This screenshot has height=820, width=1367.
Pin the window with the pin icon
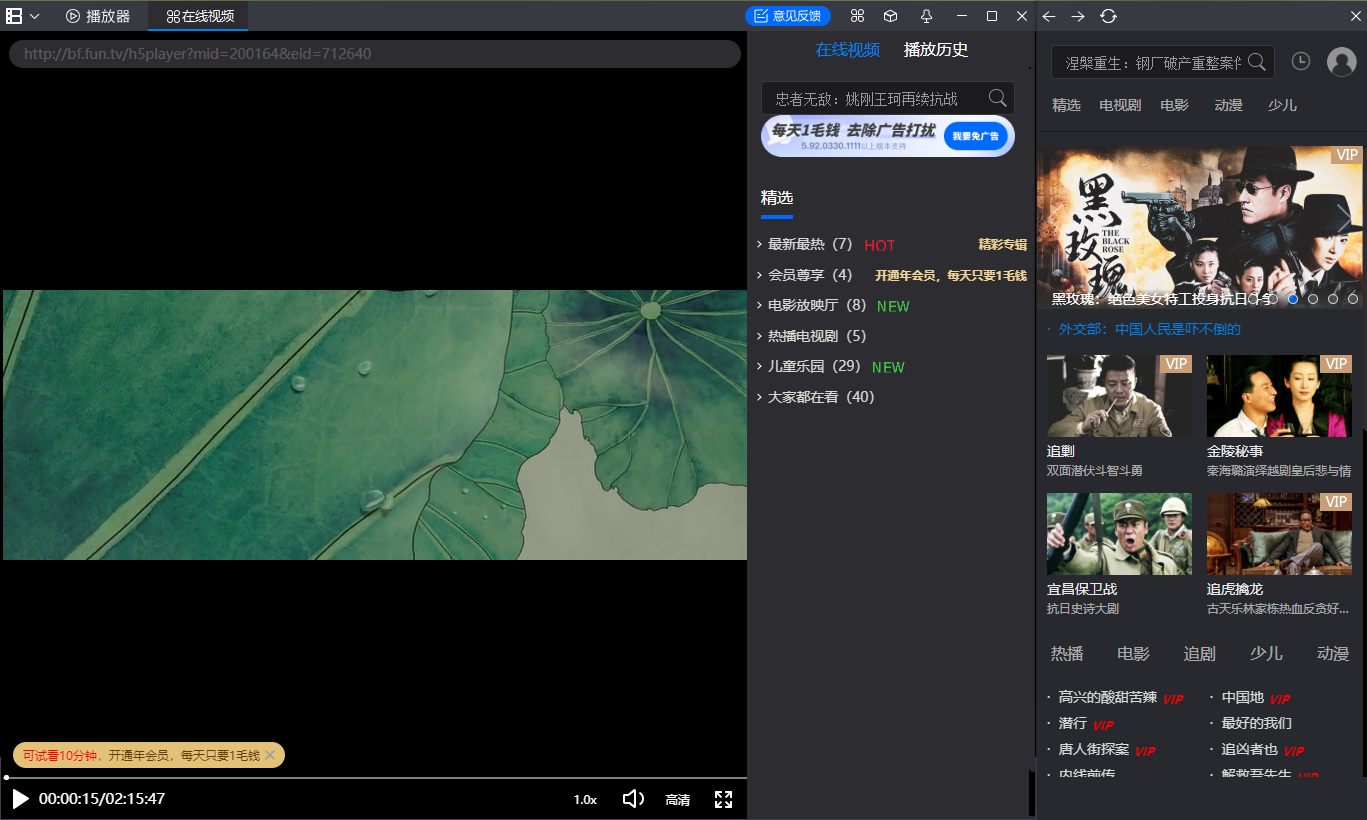(926, 16)
